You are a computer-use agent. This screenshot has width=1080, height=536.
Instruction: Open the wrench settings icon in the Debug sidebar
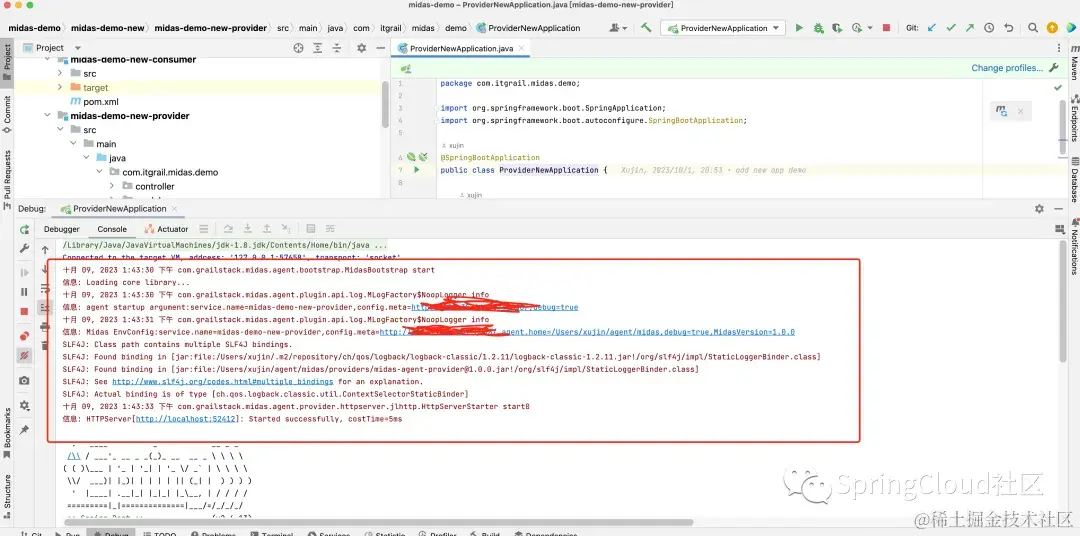point(24,249)
